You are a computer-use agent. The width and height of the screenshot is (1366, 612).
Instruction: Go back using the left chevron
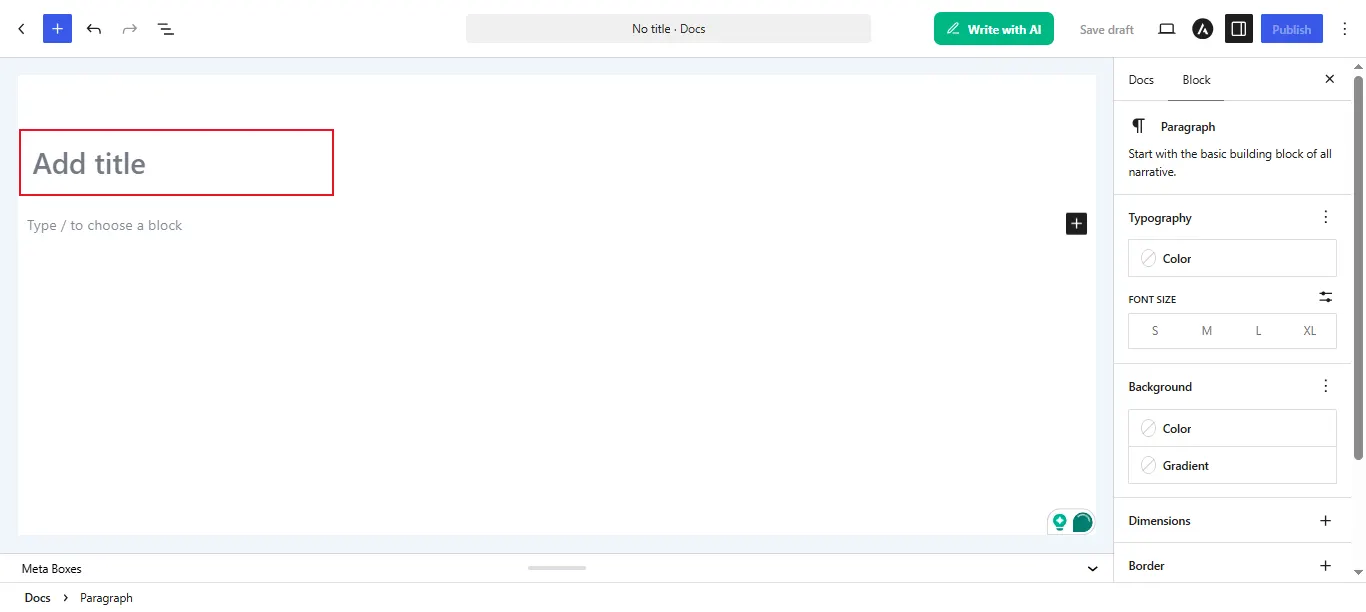click(x=21, y=29)
